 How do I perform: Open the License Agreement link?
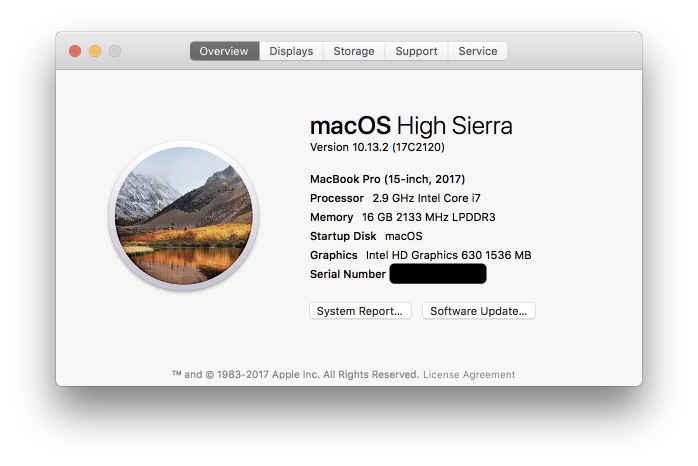469,375
